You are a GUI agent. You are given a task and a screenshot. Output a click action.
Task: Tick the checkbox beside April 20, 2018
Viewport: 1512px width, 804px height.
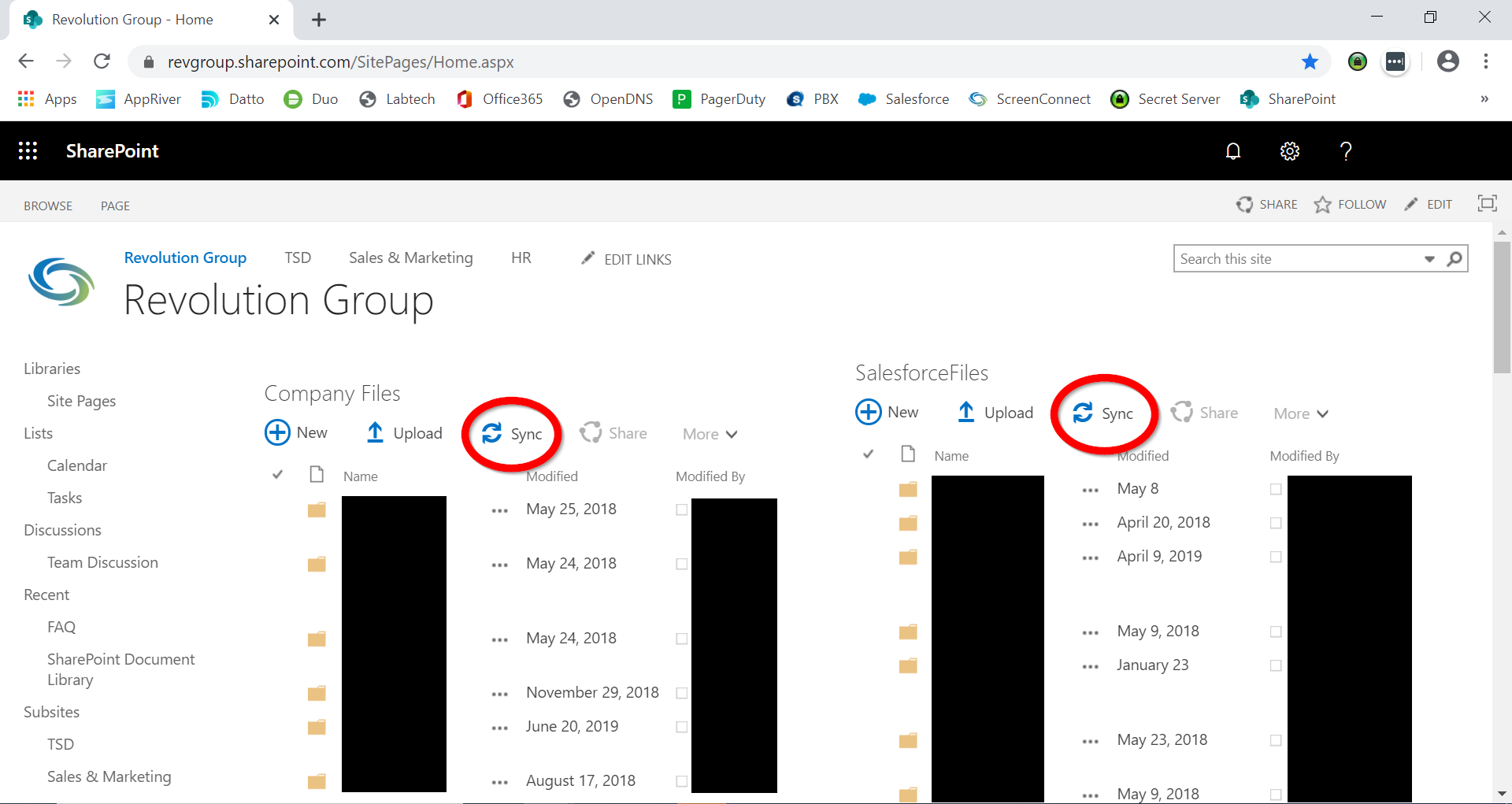[x=1276, y=523]
